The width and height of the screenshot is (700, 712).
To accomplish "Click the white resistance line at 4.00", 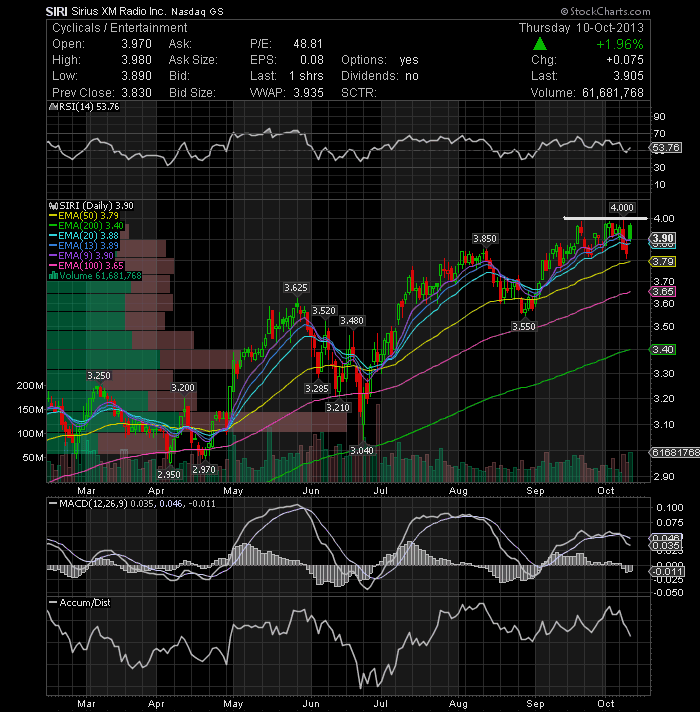I will tap(605, 218).
